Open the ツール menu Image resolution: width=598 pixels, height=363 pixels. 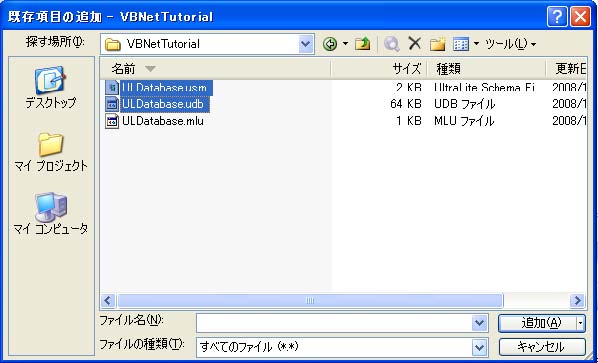point(510,45)
